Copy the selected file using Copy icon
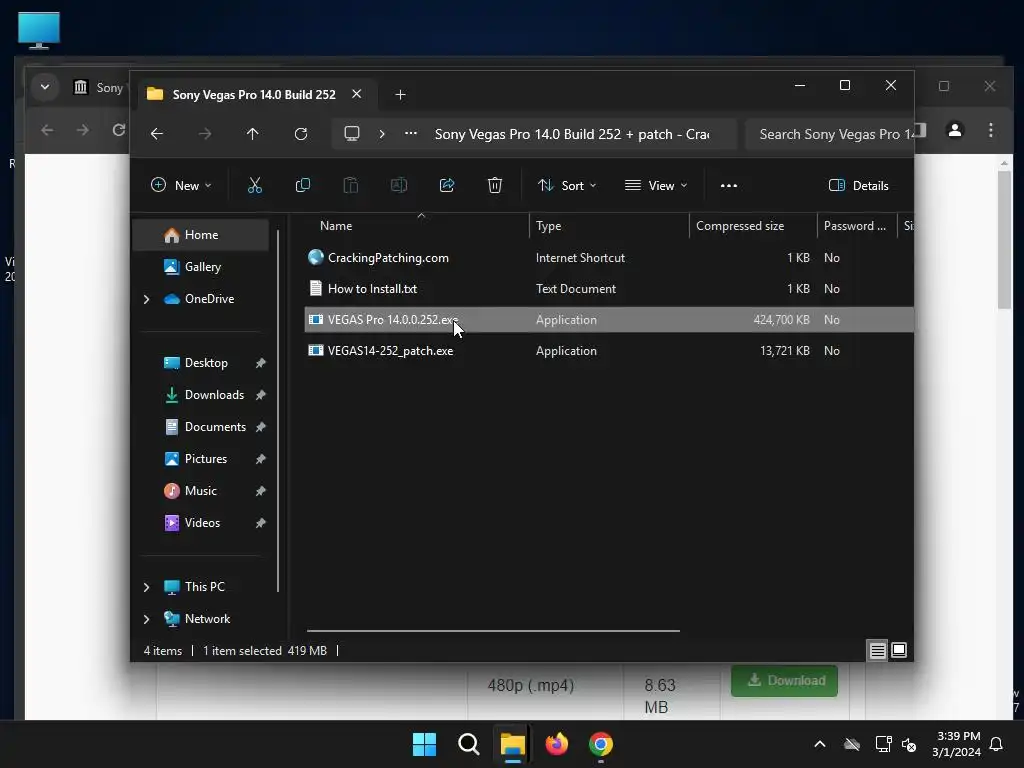 pyautogui.click(x=302, y=185)
